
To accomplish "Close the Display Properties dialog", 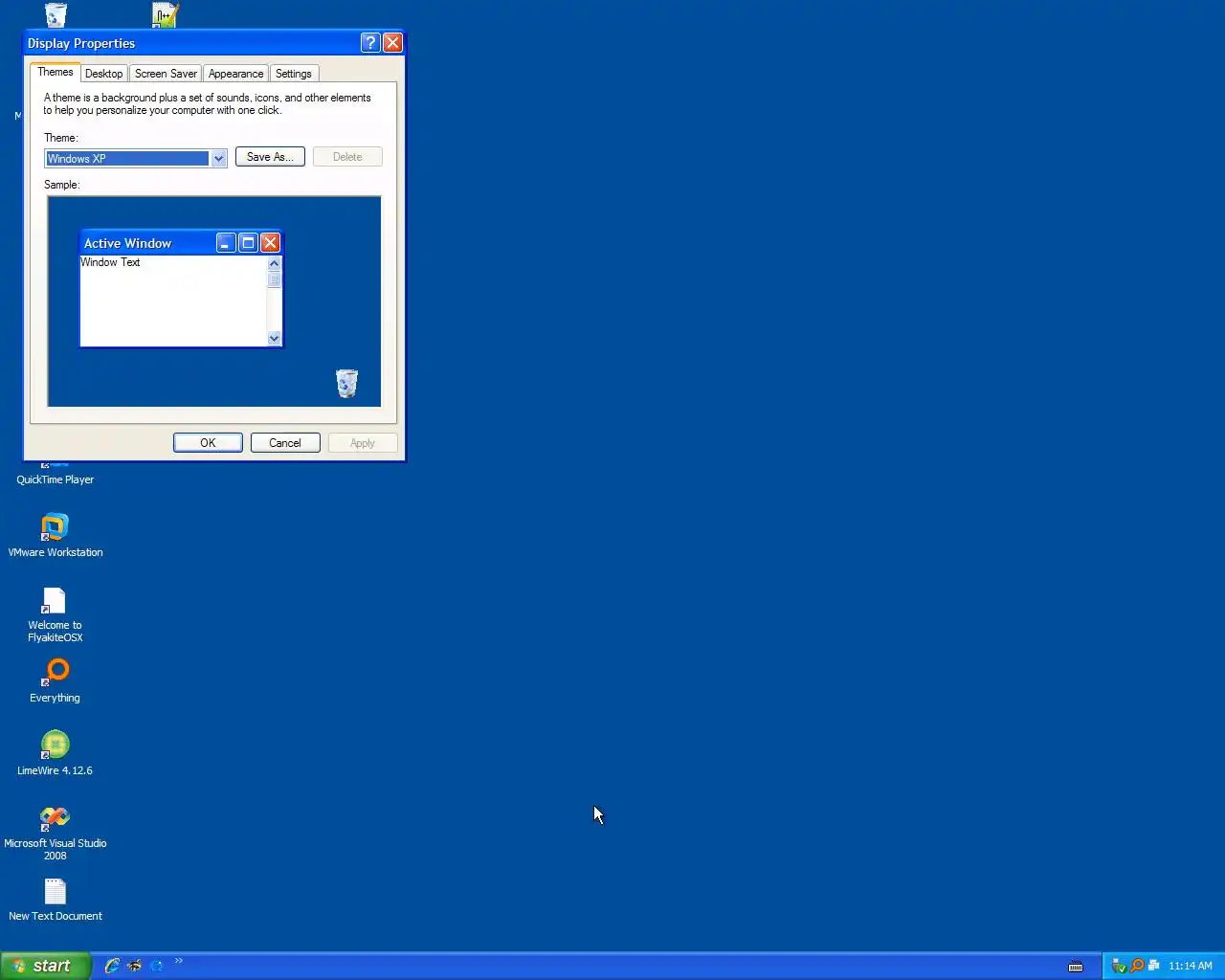I will [x=392, y=43].
